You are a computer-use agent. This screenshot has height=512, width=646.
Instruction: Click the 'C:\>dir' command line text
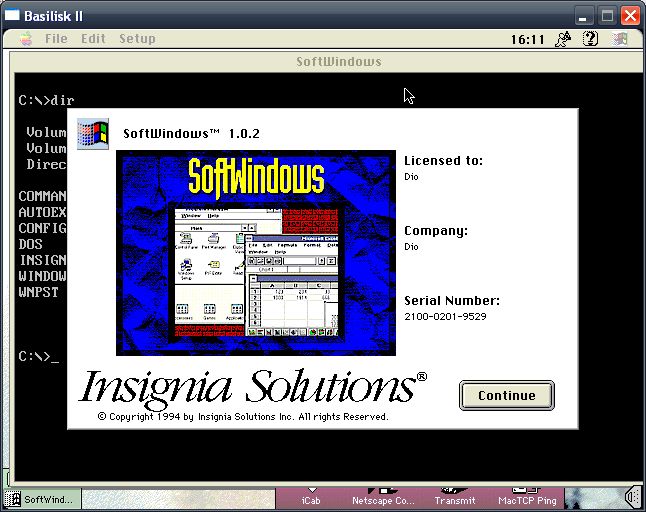[46, 100]
